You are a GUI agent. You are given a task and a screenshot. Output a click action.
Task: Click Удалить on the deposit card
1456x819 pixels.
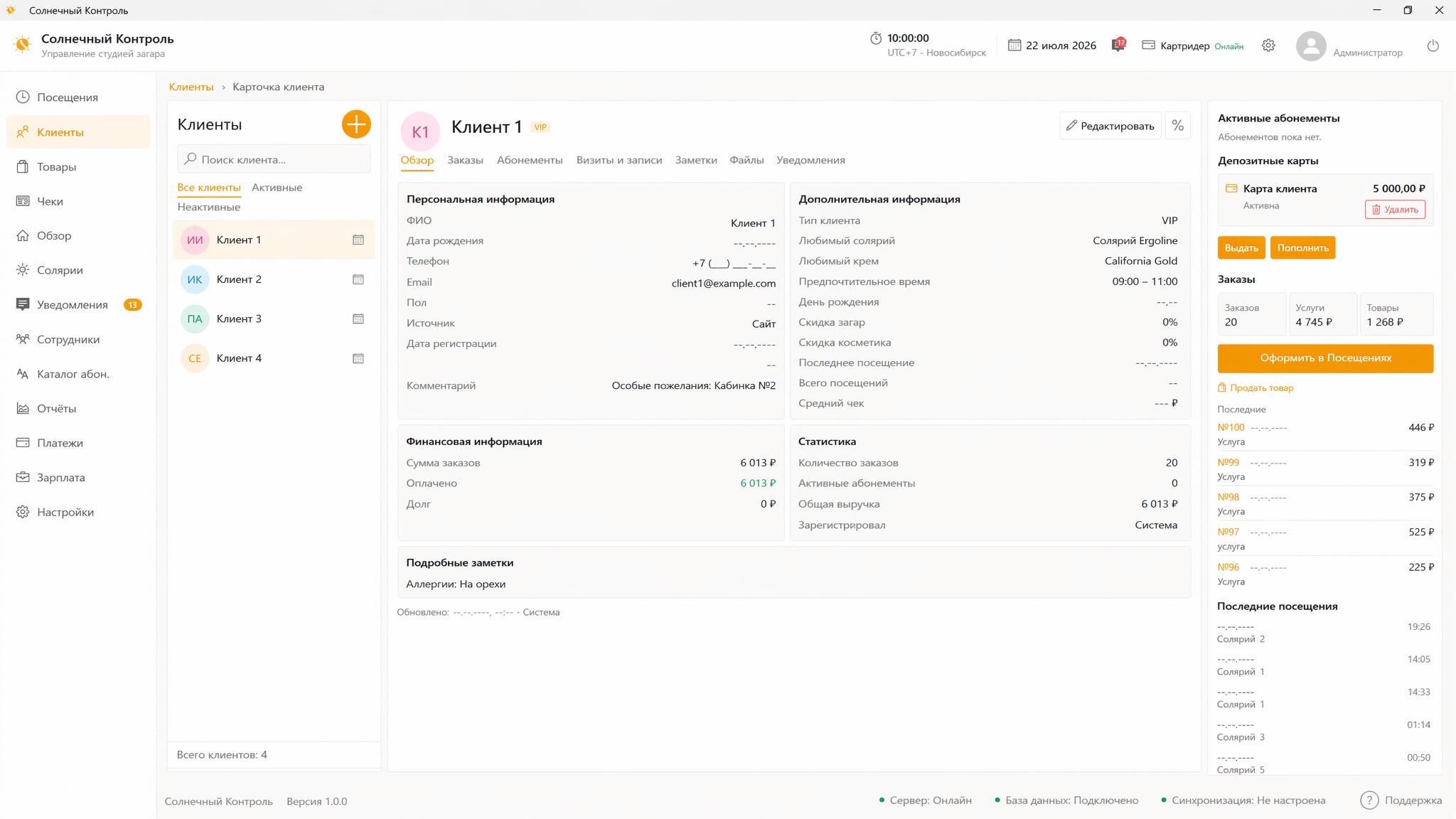coord(1395,210)
